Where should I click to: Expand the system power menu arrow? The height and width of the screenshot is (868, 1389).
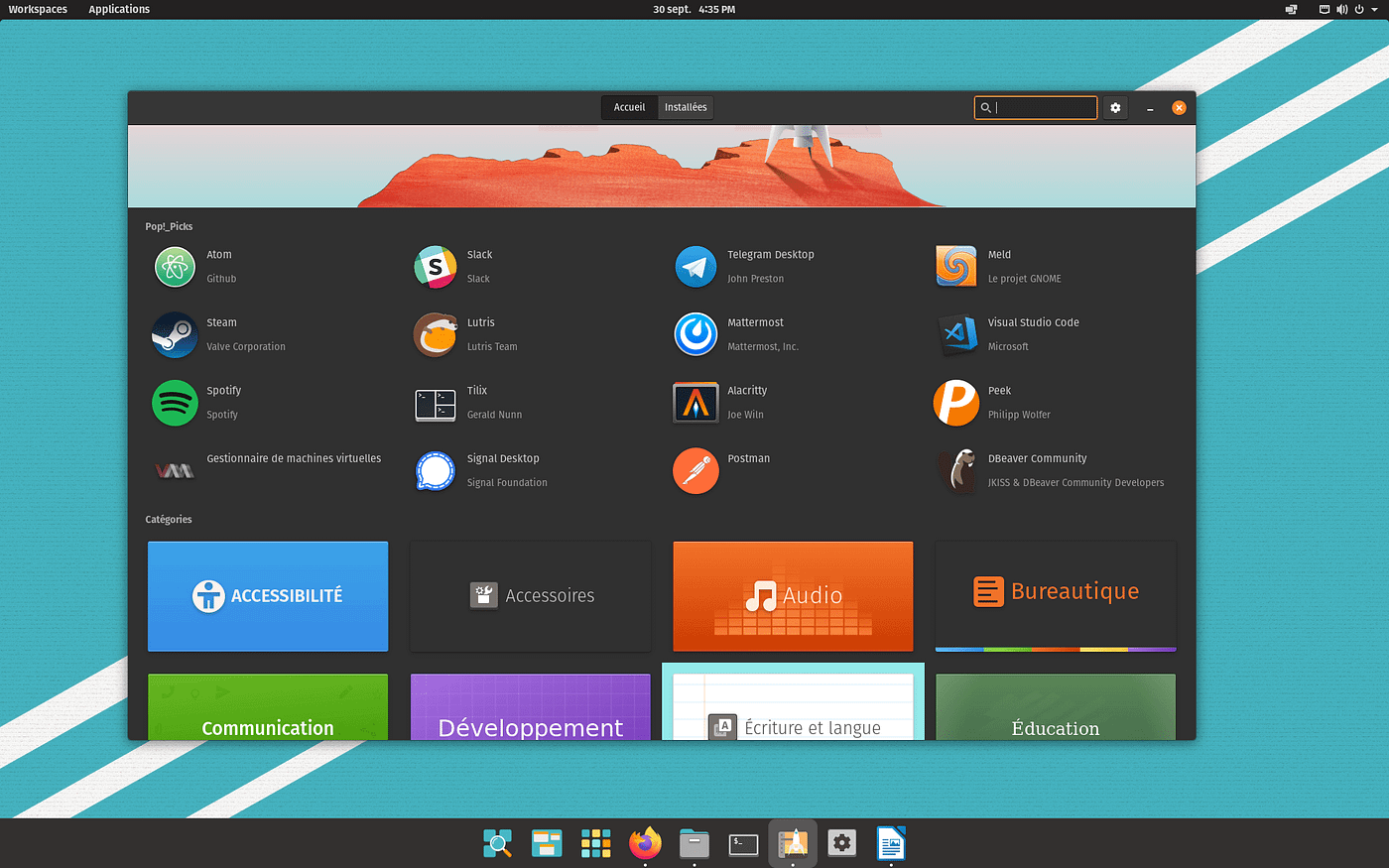pos(1374,10)
